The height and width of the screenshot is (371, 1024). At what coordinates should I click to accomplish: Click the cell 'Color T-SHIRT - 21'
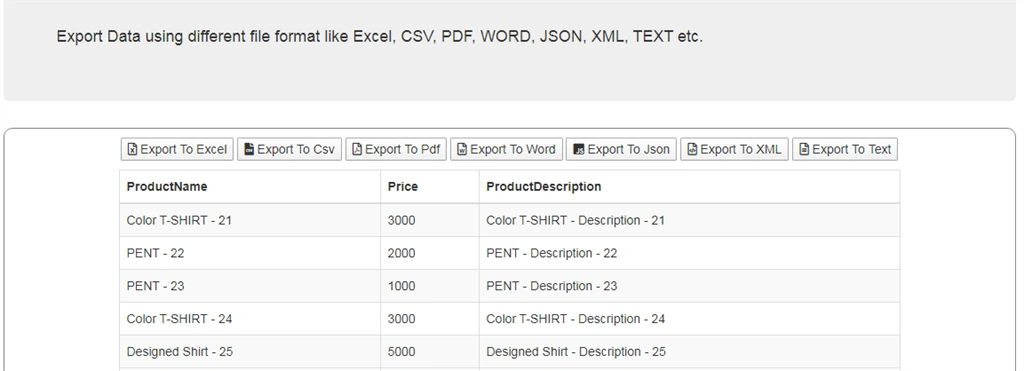250,220
